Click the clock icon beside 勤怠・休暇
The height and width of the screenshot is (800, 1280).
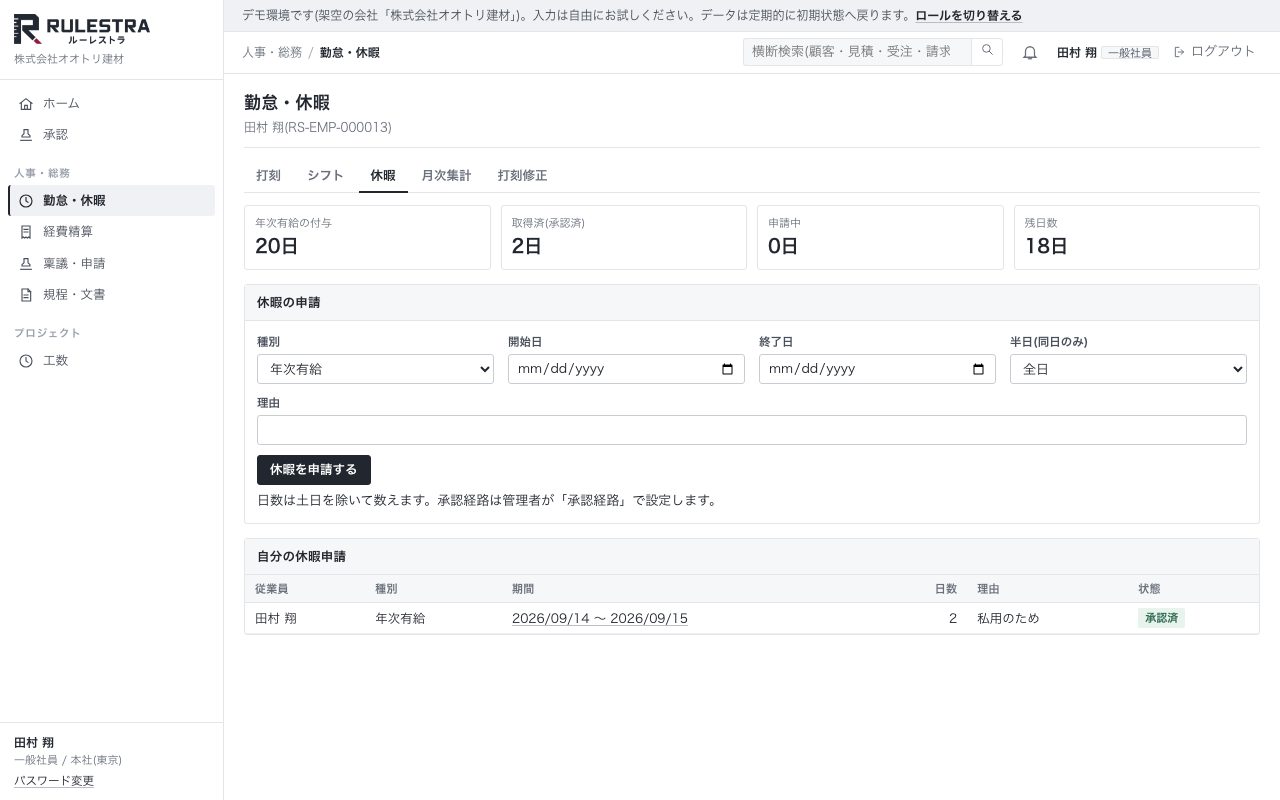26,201
